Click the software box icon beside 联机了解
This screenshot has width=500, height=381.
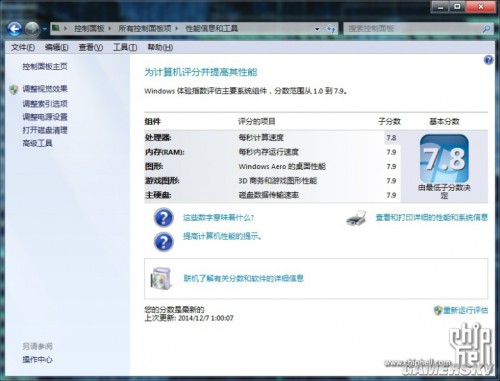click(161, 278)
